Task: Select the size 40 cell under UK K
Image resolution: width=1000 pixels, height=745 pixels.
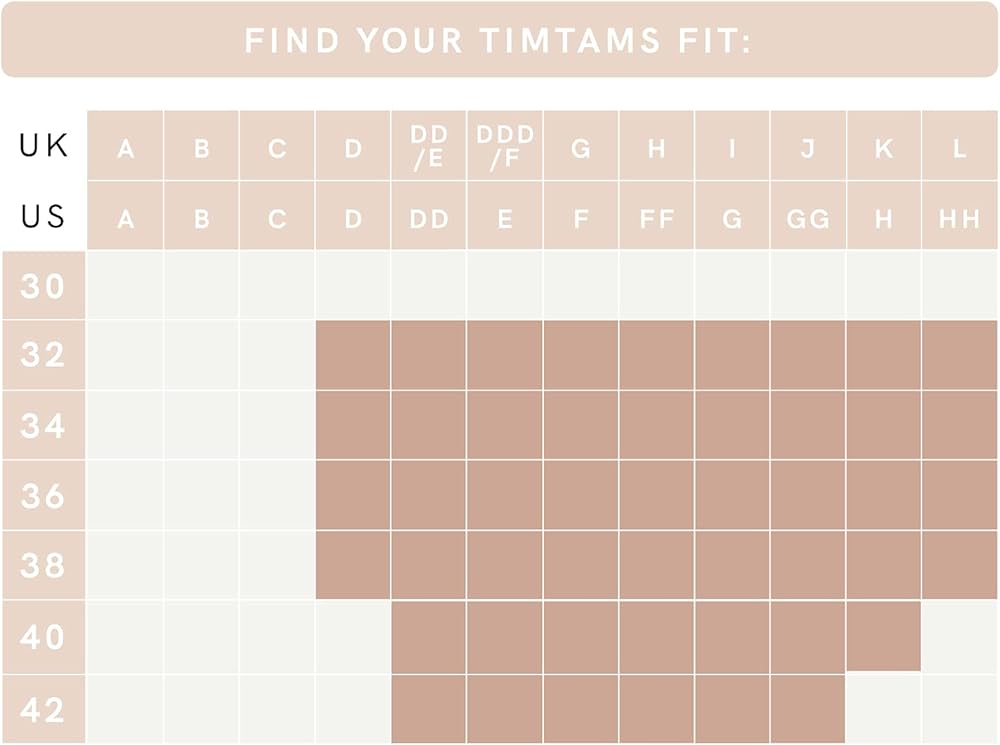Action: click(x=884, y=636)
